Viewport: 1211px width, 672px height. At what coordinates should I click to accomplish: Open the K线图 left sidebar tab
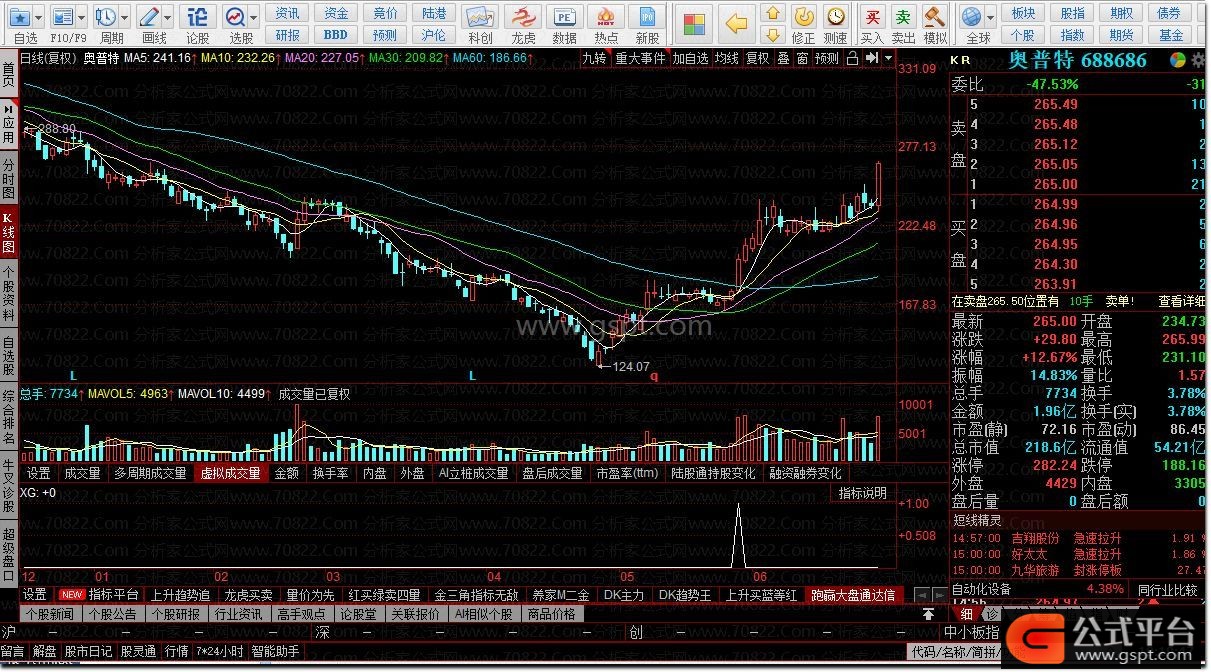[9, 233]
